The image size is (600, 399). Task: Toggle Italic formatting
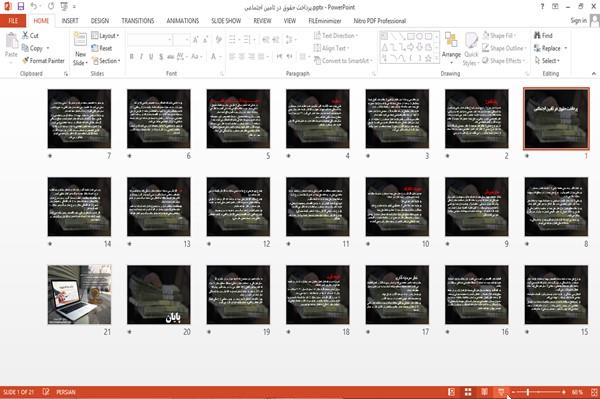(141, 57)
